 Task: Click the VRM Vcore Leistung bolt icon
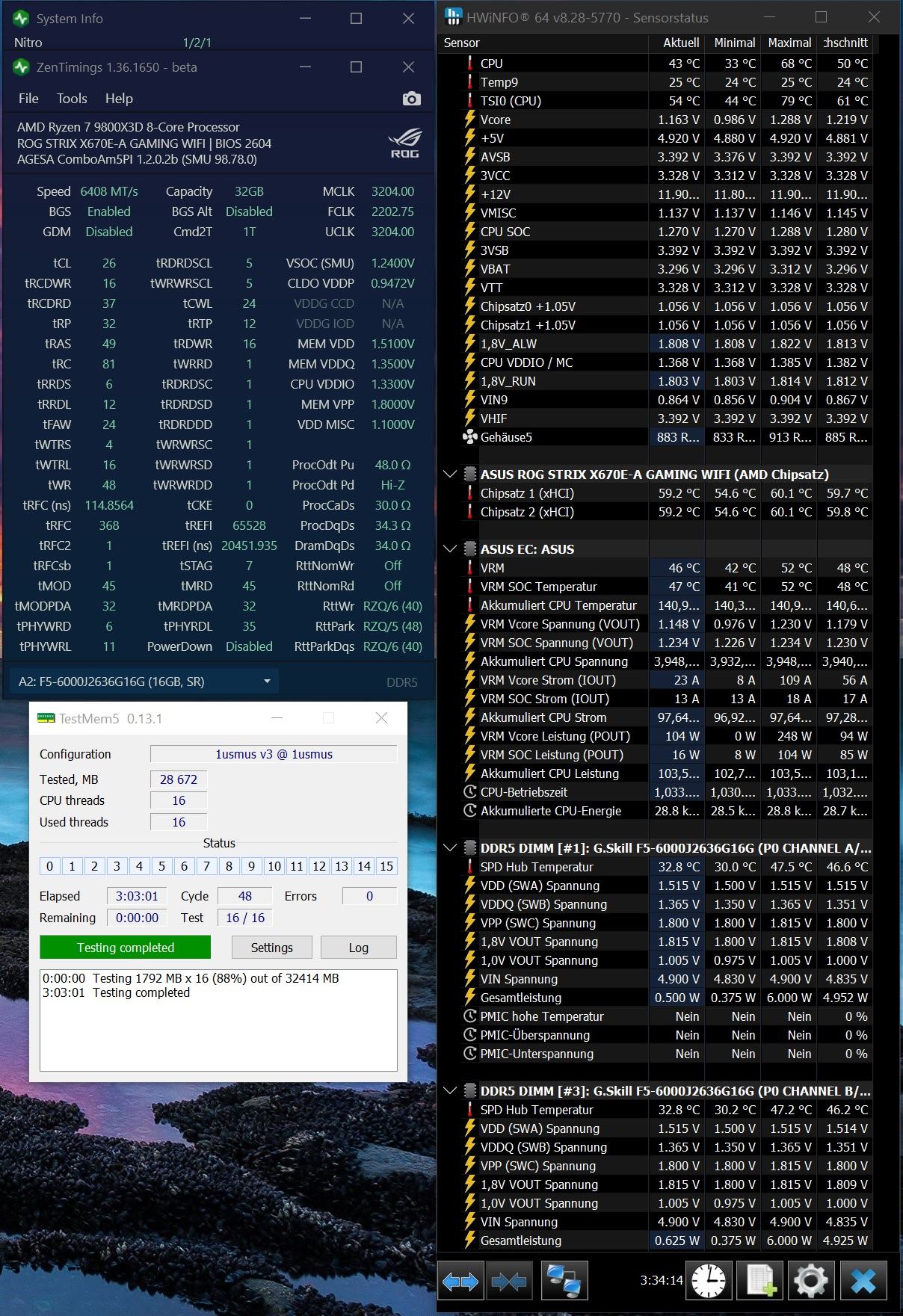469,736
